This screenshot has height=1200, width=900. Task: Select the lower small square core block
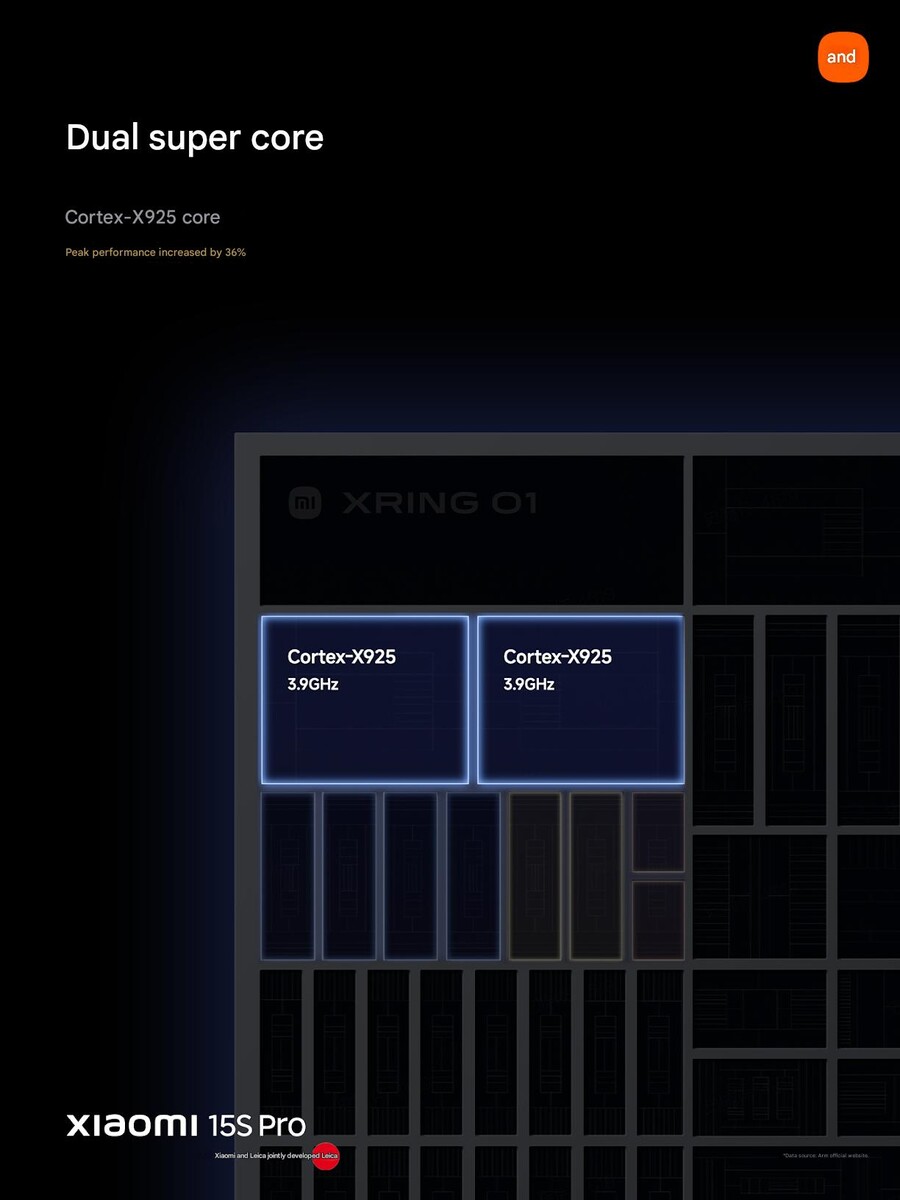(x=659, y=920)
